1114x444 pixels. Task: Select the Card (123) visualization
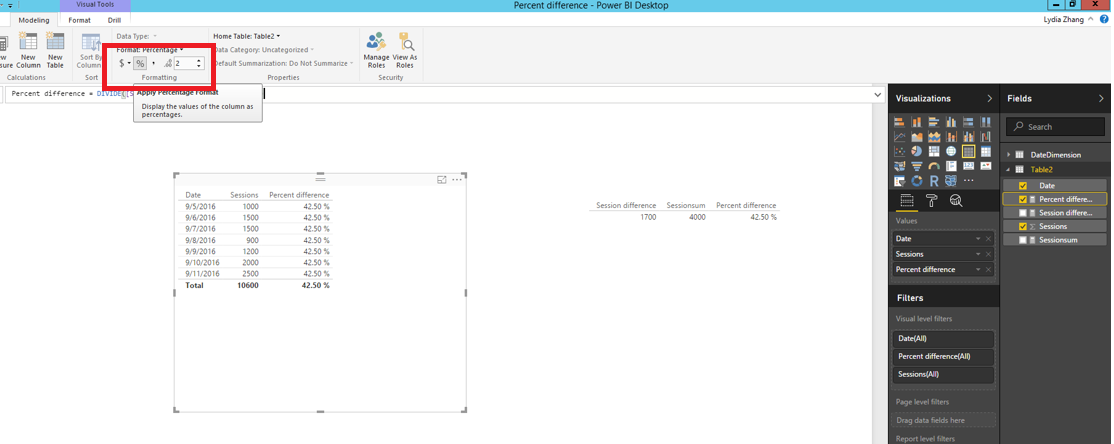coord(968,166)
